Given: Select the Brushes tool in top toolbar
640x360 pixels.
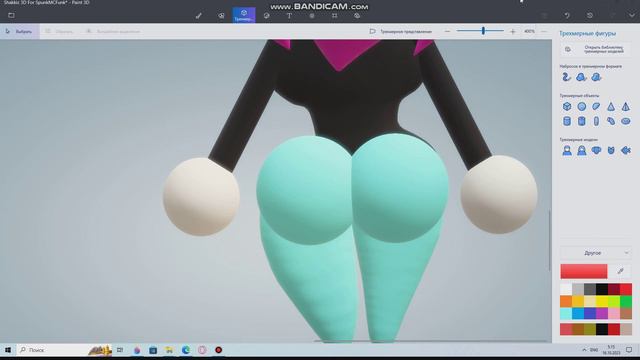Looking at the screenshot, I should 199,16.
